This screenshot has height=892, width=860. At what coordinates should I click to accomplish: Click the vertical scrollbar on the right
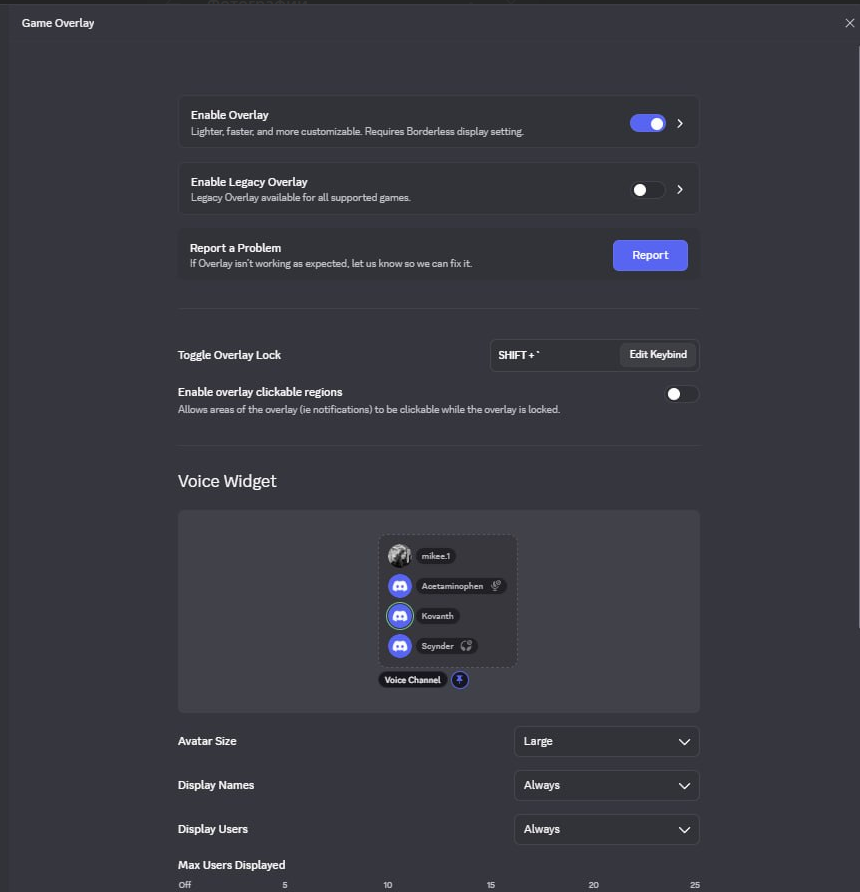point(857,336)
